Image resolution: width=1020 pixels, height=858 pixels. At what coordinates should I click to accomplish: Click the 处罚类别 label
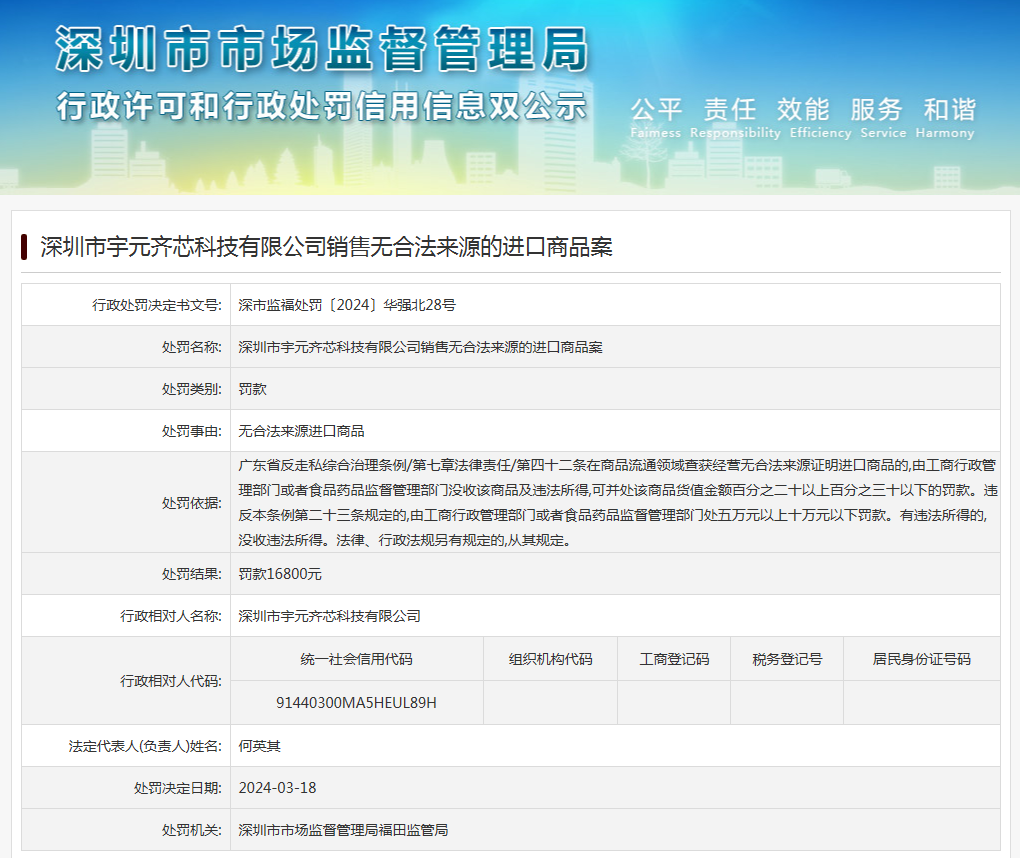(x=192, y=389)
